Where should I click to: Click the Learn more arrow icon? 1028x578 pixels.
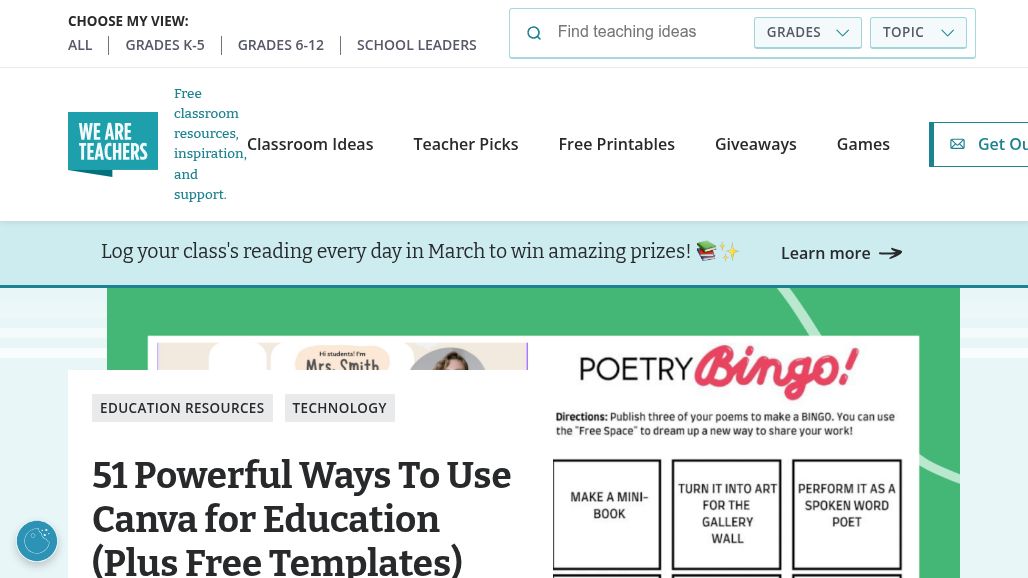point(890,253)
